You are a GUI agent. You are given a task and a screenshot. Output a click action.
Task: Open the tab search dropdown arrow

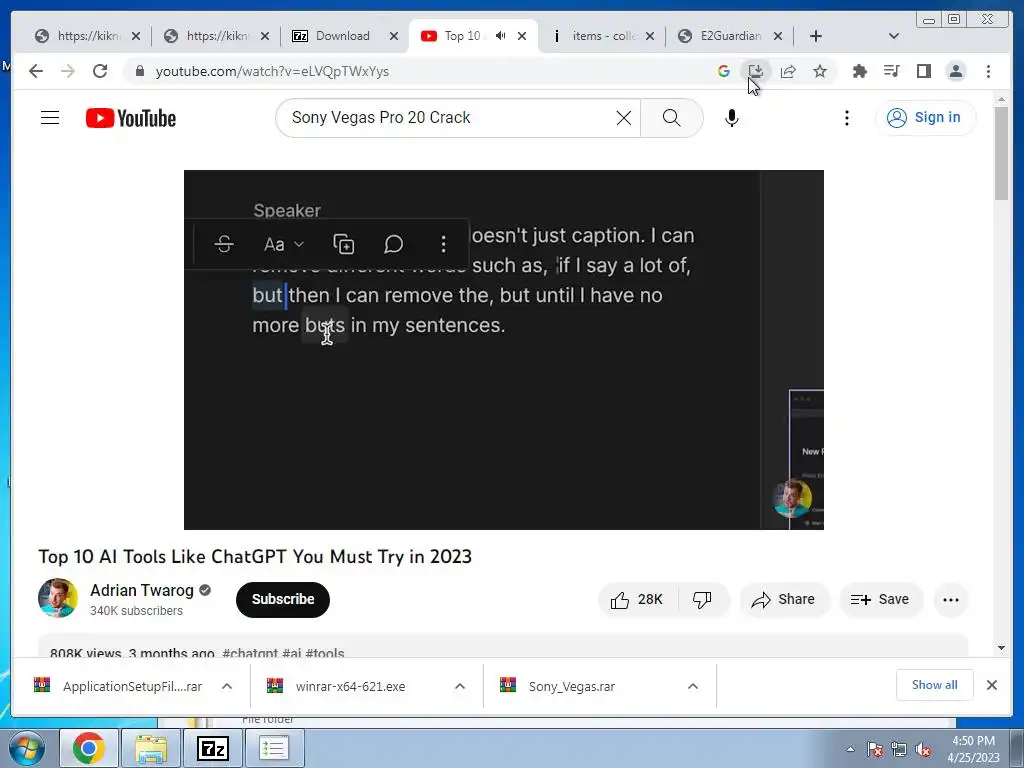click(894, 36)
